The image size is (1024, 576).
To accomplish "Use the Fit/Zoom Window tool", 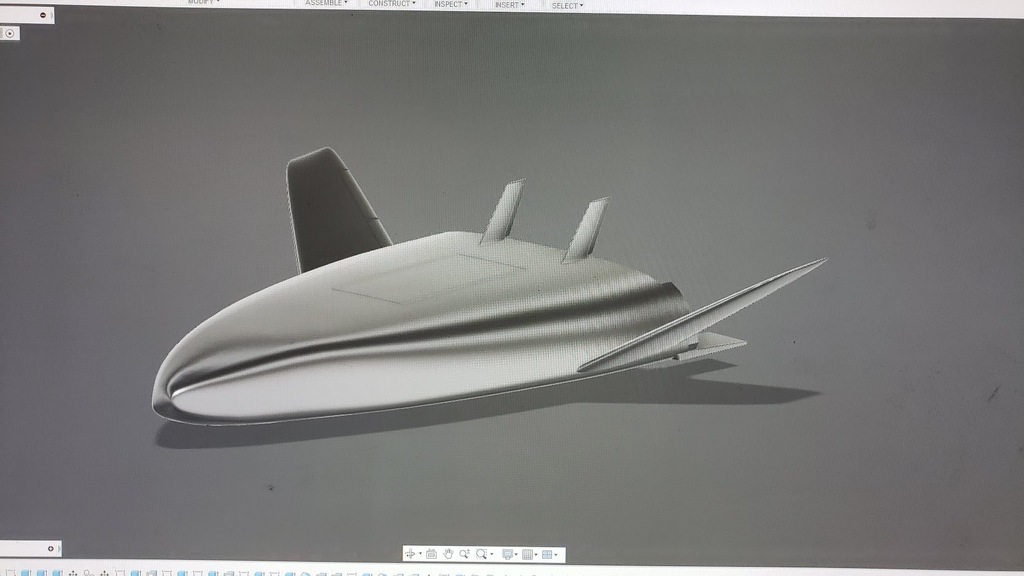I will click(481, 553).
